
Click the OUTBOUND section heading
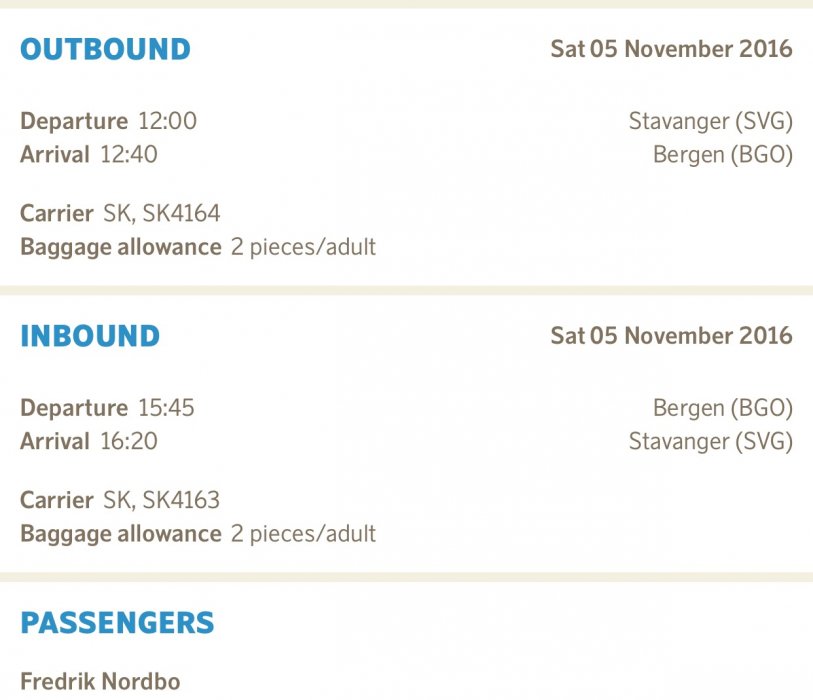click(x=105, y=49)
